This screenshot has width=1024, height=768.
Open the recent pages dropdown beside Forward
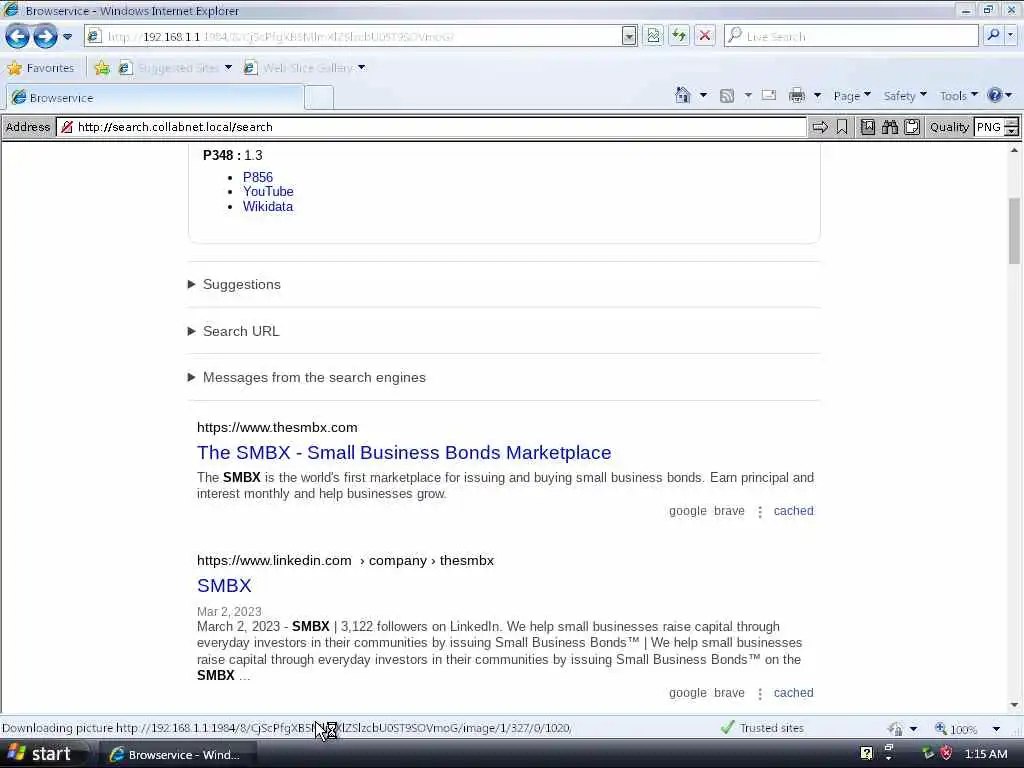point(67,37)
